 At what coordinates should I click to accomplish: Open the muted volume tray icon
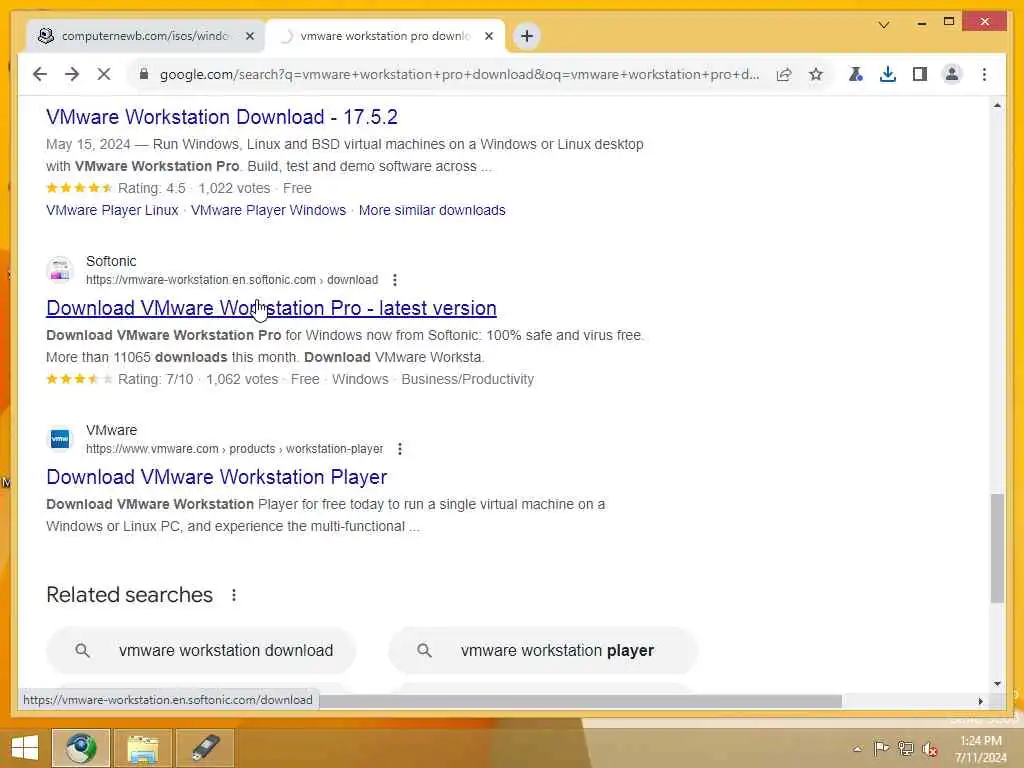pyautogui.click(x=929, y=748)
